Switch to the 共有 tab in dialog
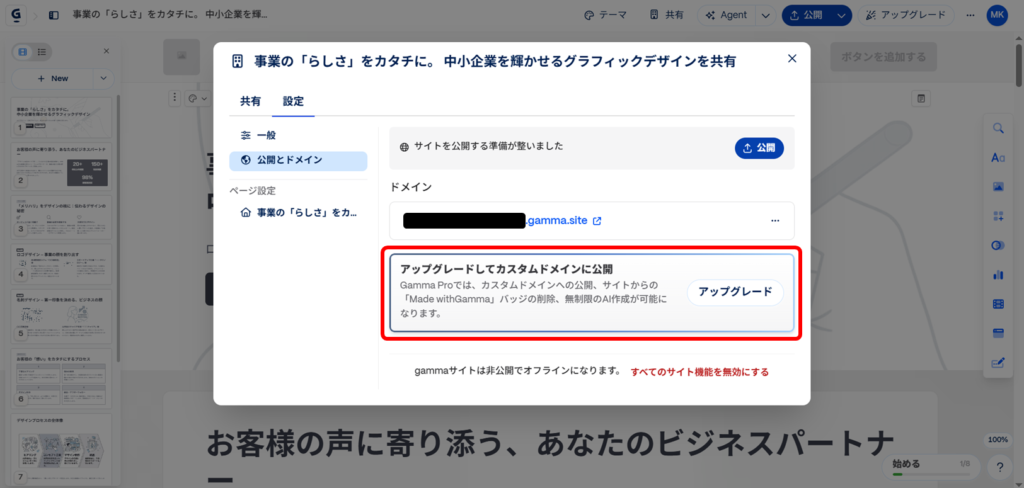 (250, 101)
